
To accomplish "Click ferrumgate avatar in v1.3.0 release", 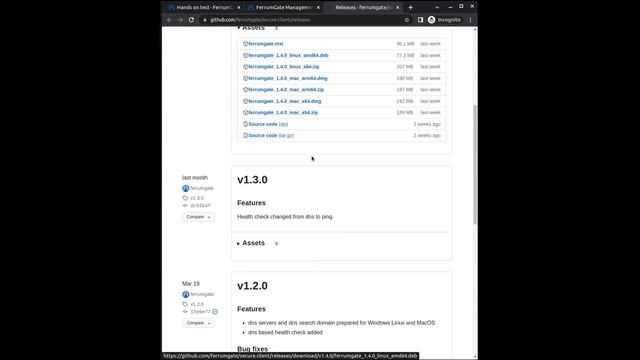I will [186, 188].
